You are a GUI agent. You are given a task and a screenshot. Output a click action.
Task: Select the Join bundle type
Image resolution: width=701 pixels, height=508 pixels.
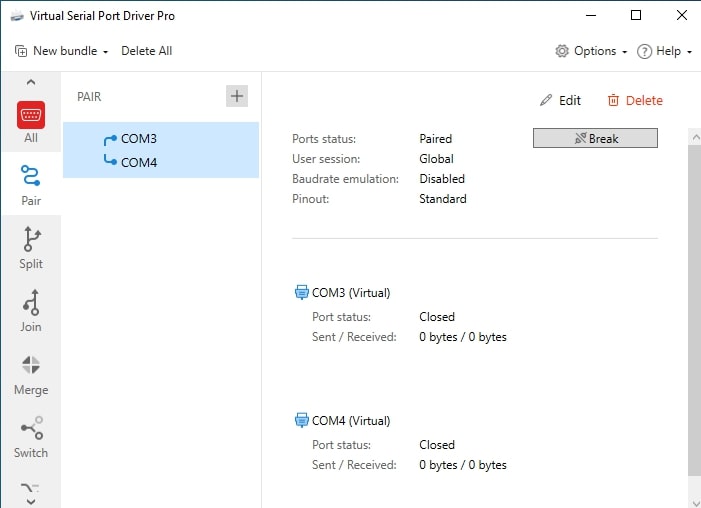(31, 311)
